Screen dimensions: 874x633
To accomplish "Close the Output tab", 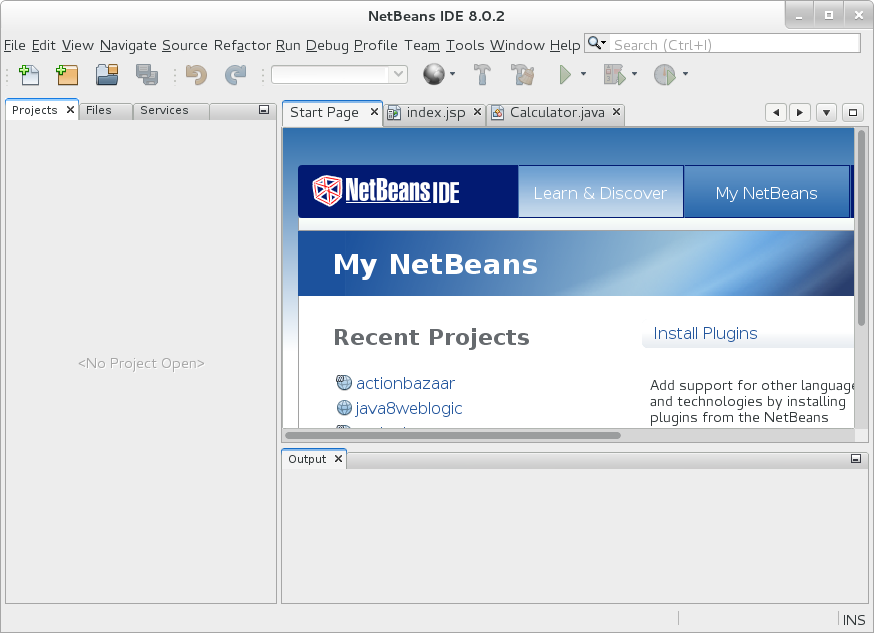I will [338, 459].
